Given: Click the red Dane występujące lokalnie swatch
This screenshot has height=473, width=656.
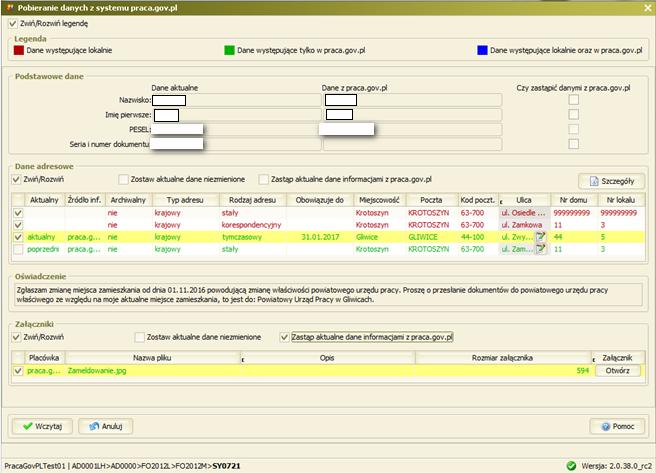Looking at the screenshot, I should coord(19,50).
